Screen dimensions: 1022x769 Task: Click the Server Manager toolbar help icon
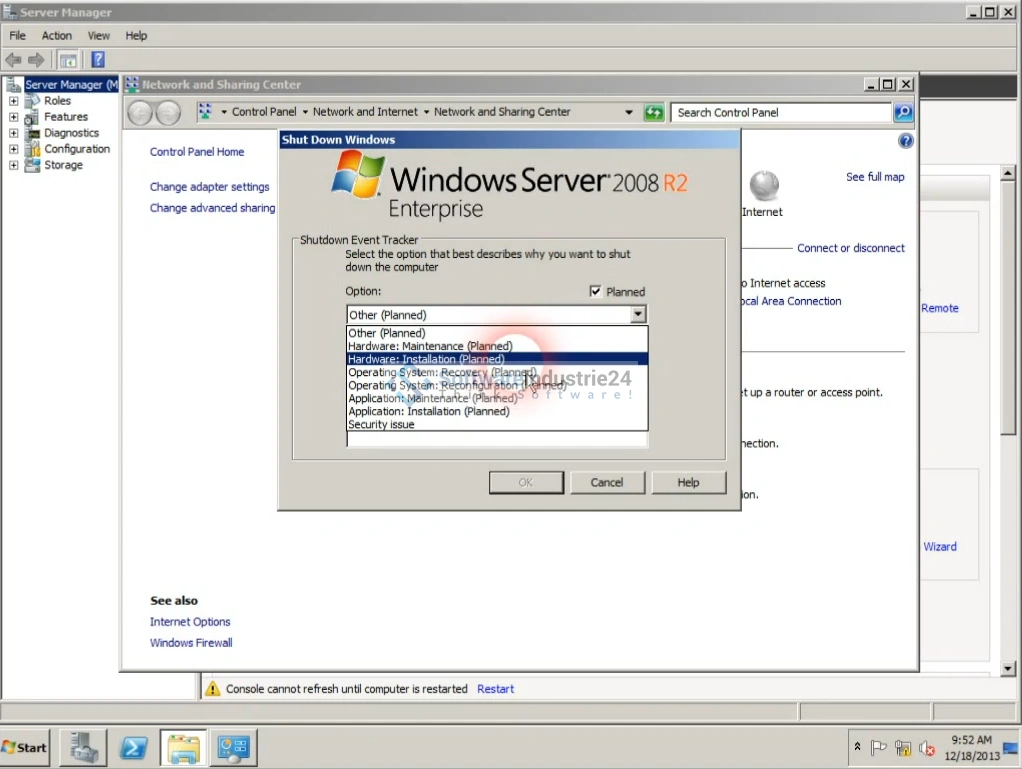pyautogui.click(x=98, y=60)
